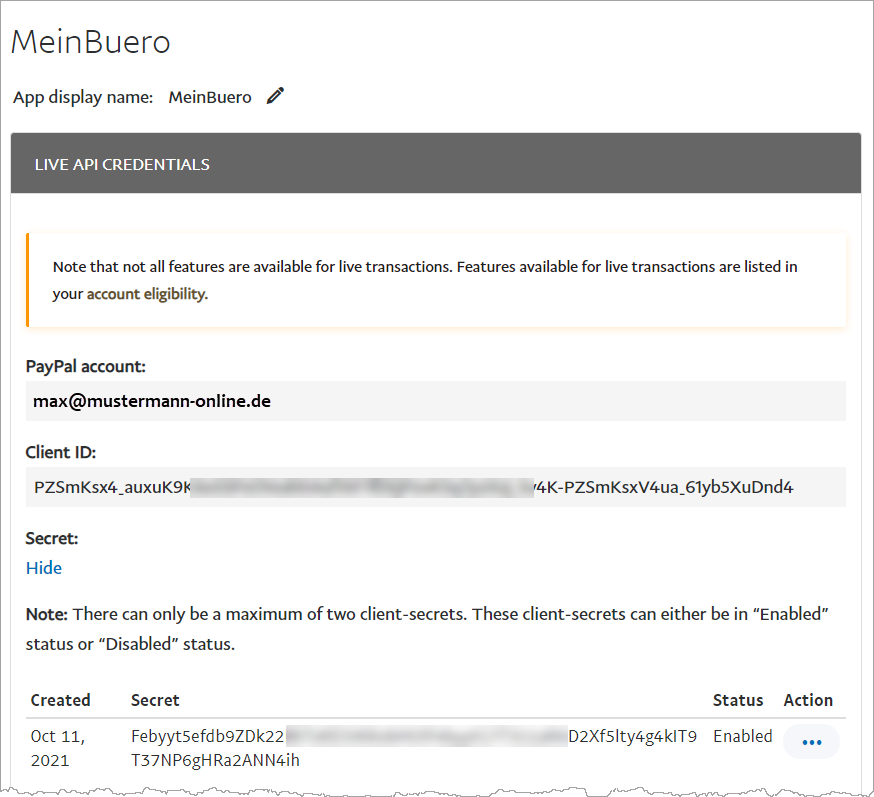Click the PayPal account email field

click(435, 401)
